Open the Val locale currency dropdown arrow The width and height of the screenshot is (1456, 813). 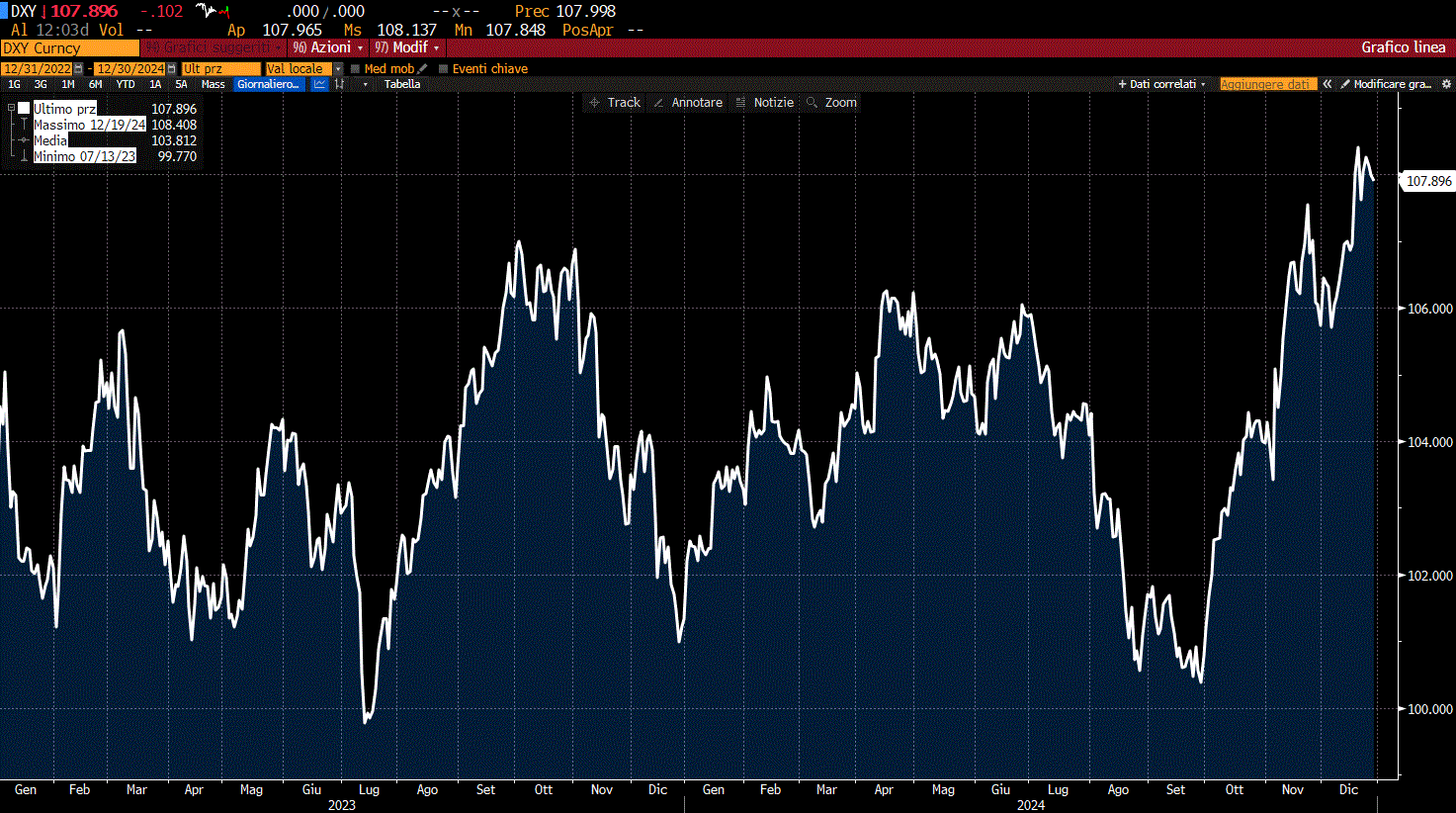338,69
